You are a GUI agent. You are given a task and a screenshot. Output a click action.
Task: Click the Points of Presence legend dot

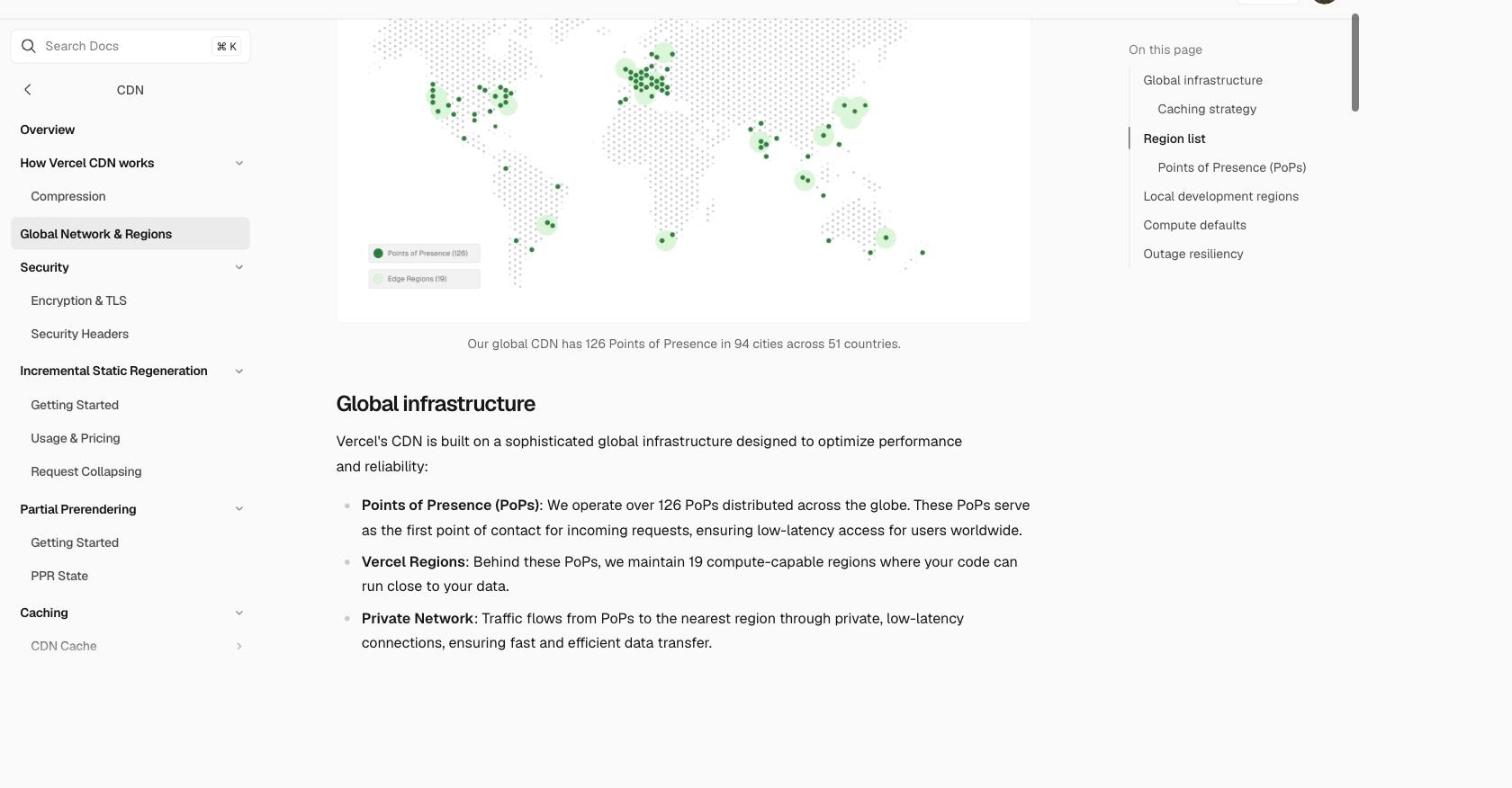point(378,253)
